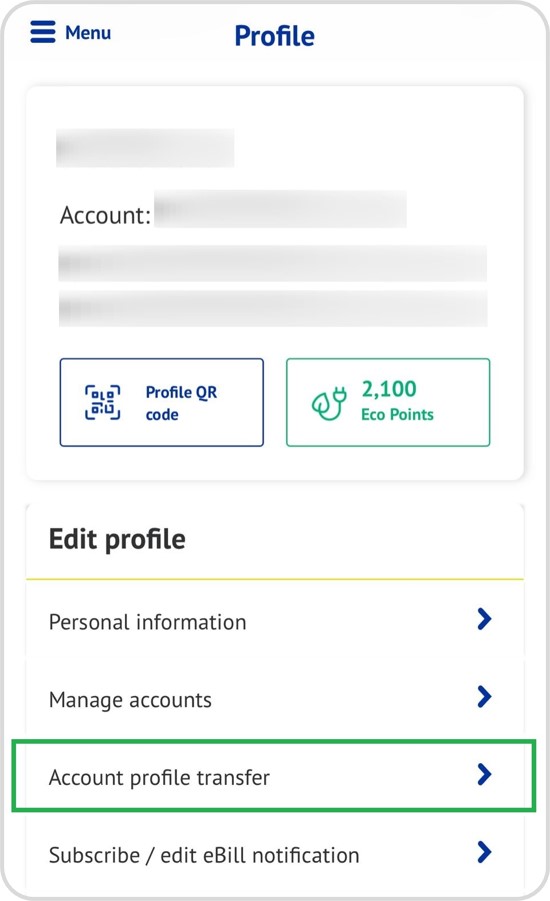The image size is (550, 901).
Task: Open the Manage accounts entry
Action: (275, 699)
